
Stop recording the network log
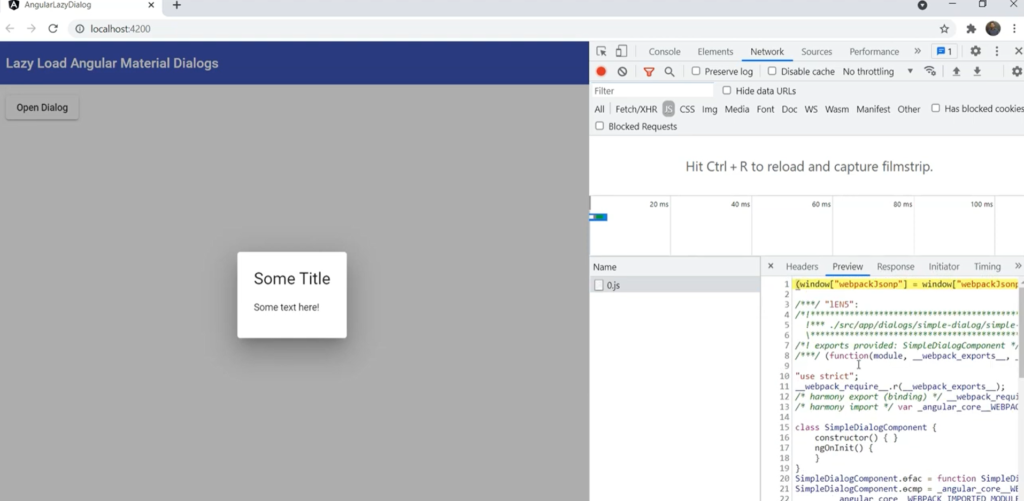[x=601, y=72]
